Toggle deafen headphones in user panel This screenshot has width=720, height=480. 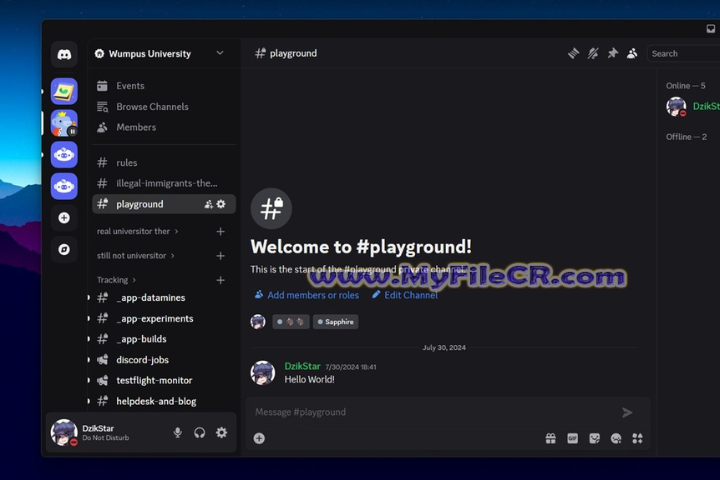pos(199,433)
